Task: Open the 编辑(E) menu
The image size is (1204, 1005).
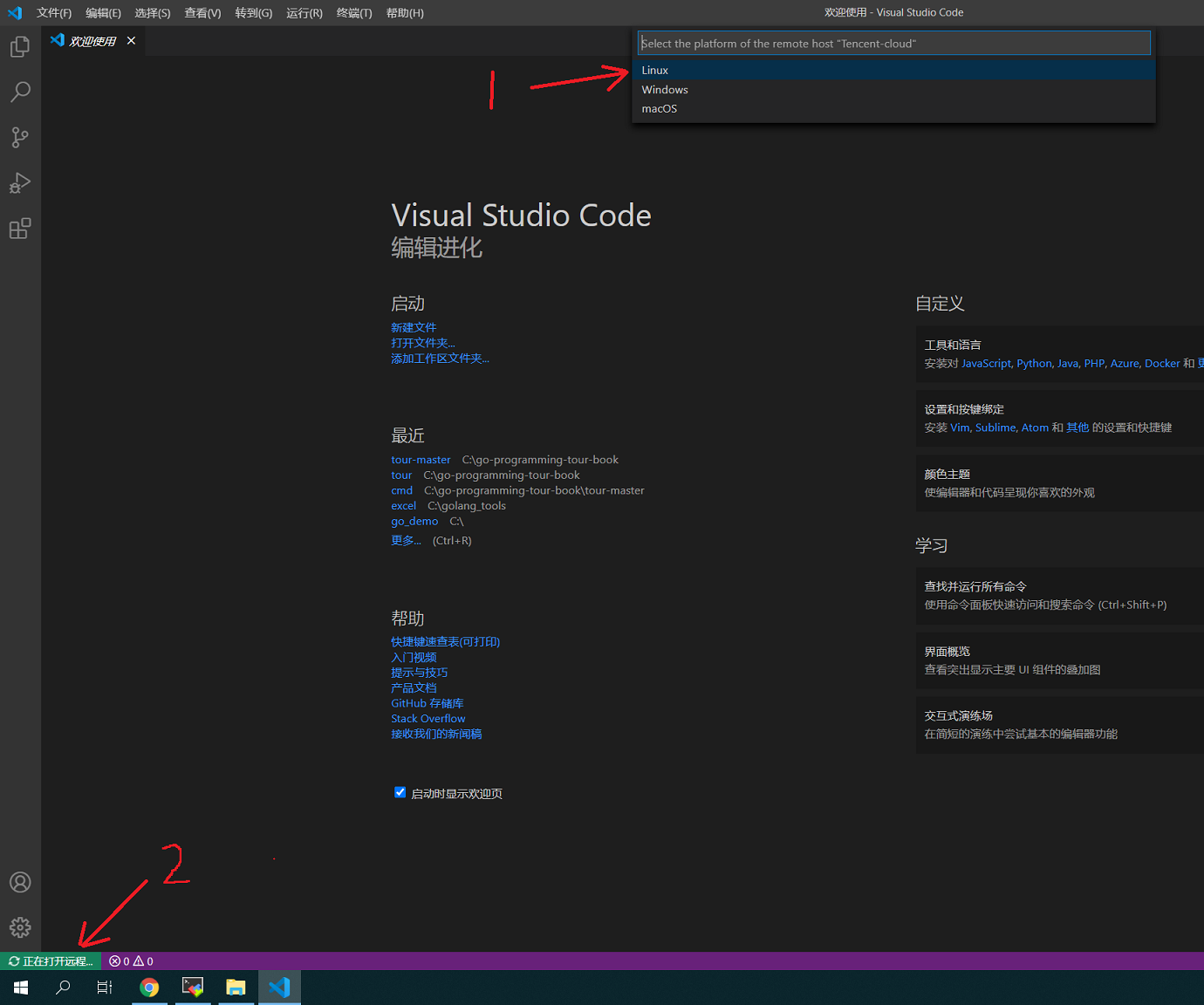Action: 103,13
